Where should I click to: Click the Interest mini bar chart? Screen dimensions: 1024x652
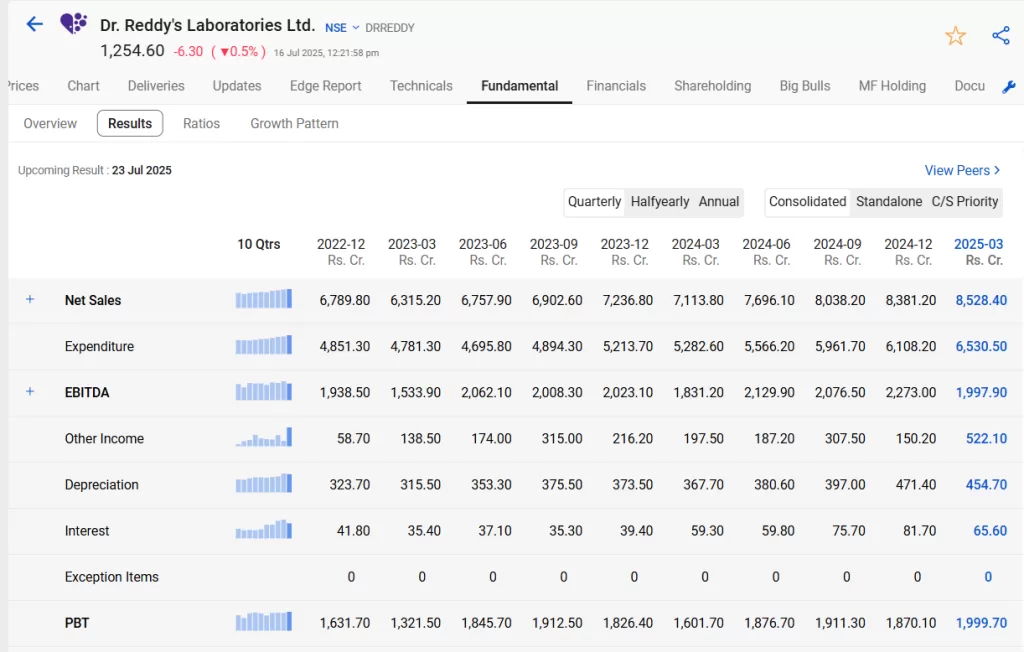click(x=264, y=529)
